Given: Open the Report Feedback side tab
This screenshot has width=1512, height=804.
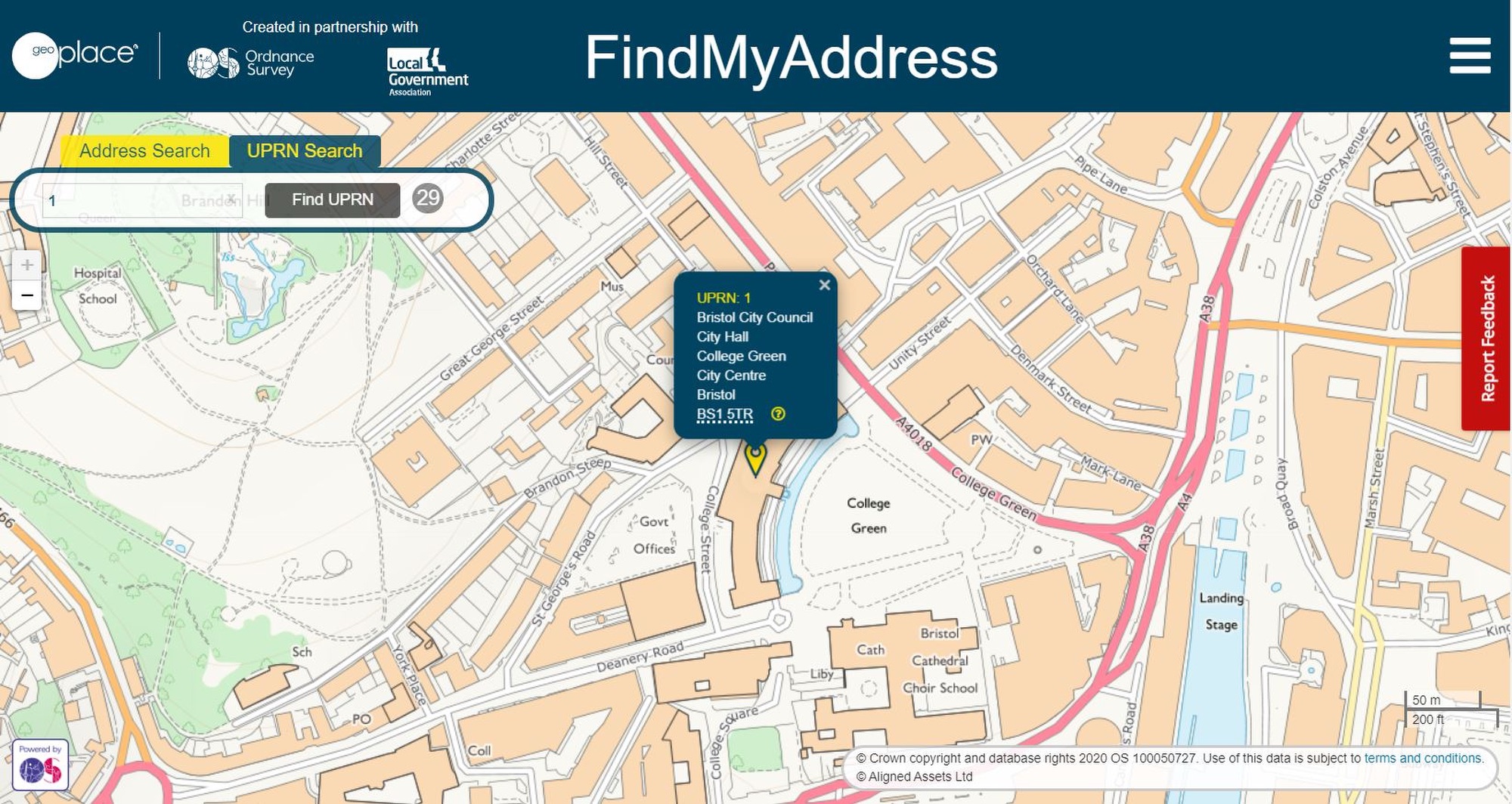Looking at the screenshot, I should pos(1486,338).
